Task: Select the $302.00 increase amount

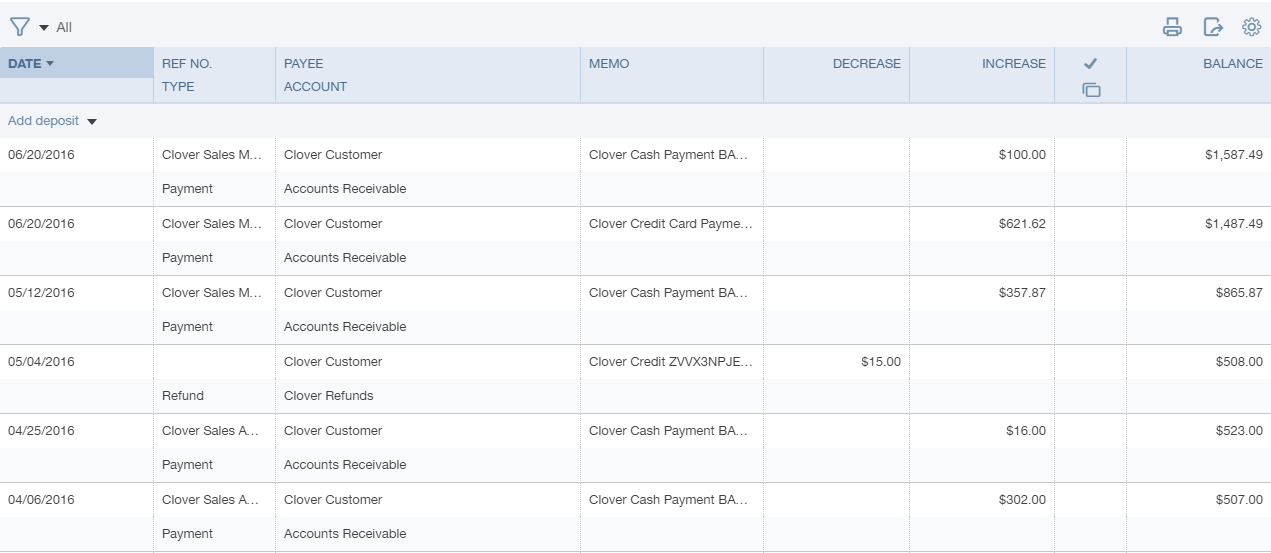Action: [x=1022, y=500]
